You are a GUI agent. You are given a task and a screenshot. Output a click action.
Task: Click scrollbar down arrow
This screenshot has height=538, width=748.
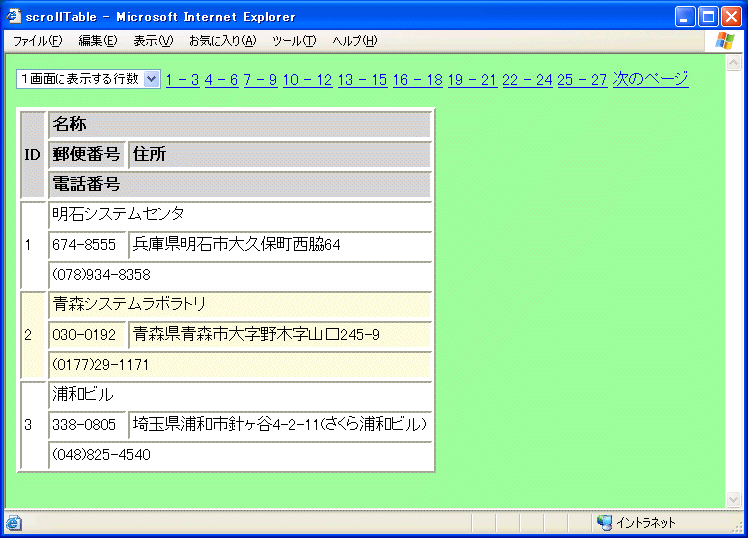[733, 500]
